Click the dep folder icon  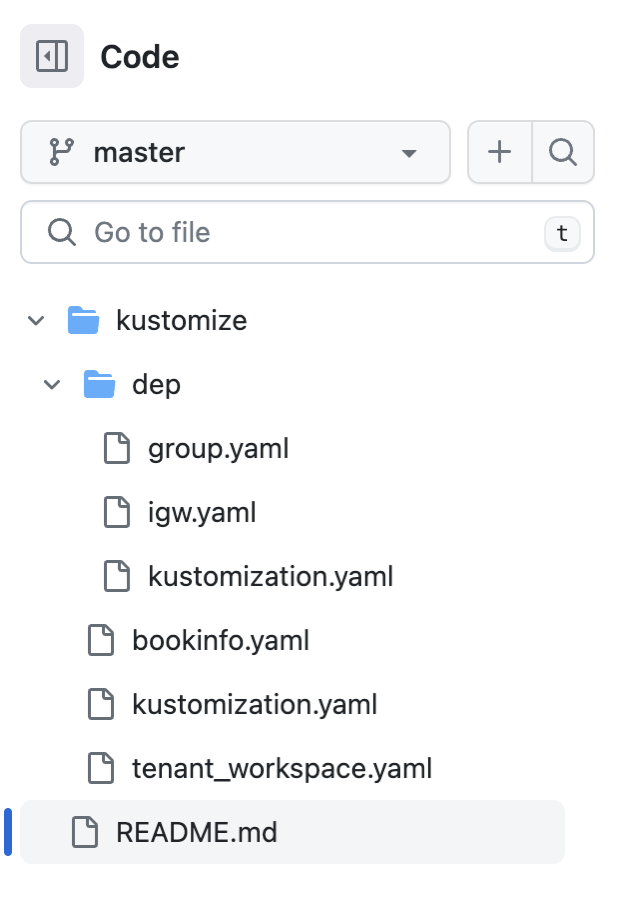[x=99, y=384]
